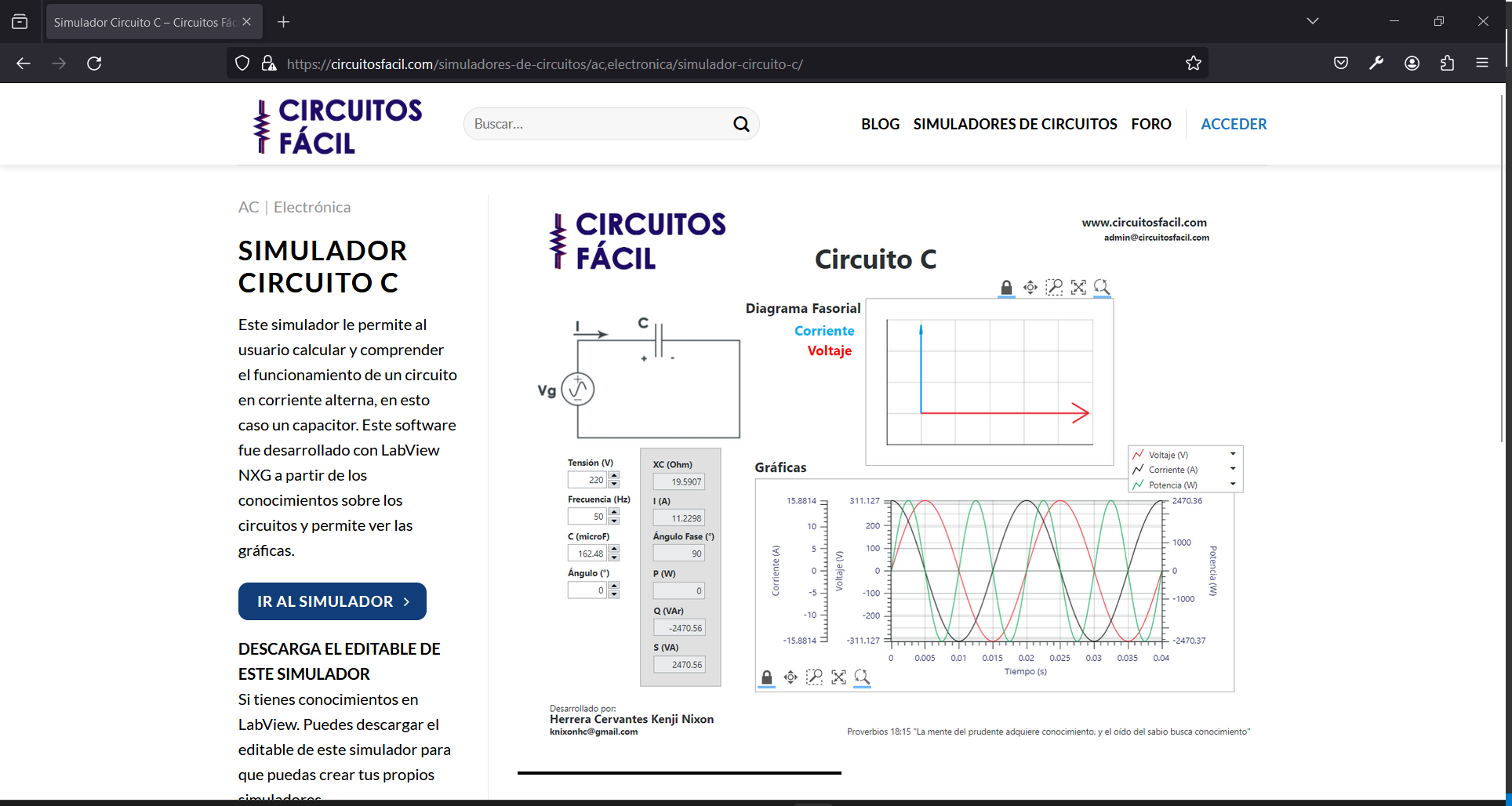Click the lock icon above the phasor diagram
Image resolution: width=1512 pixels, height=806 pixels.
click(x=1006, y=288)
